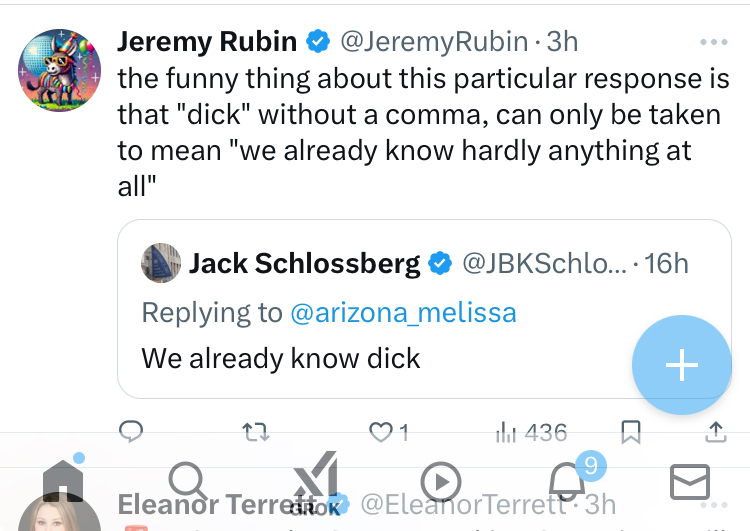Open the @arizona_melissa mention link
750x531 pixels.
click(403, 313)
